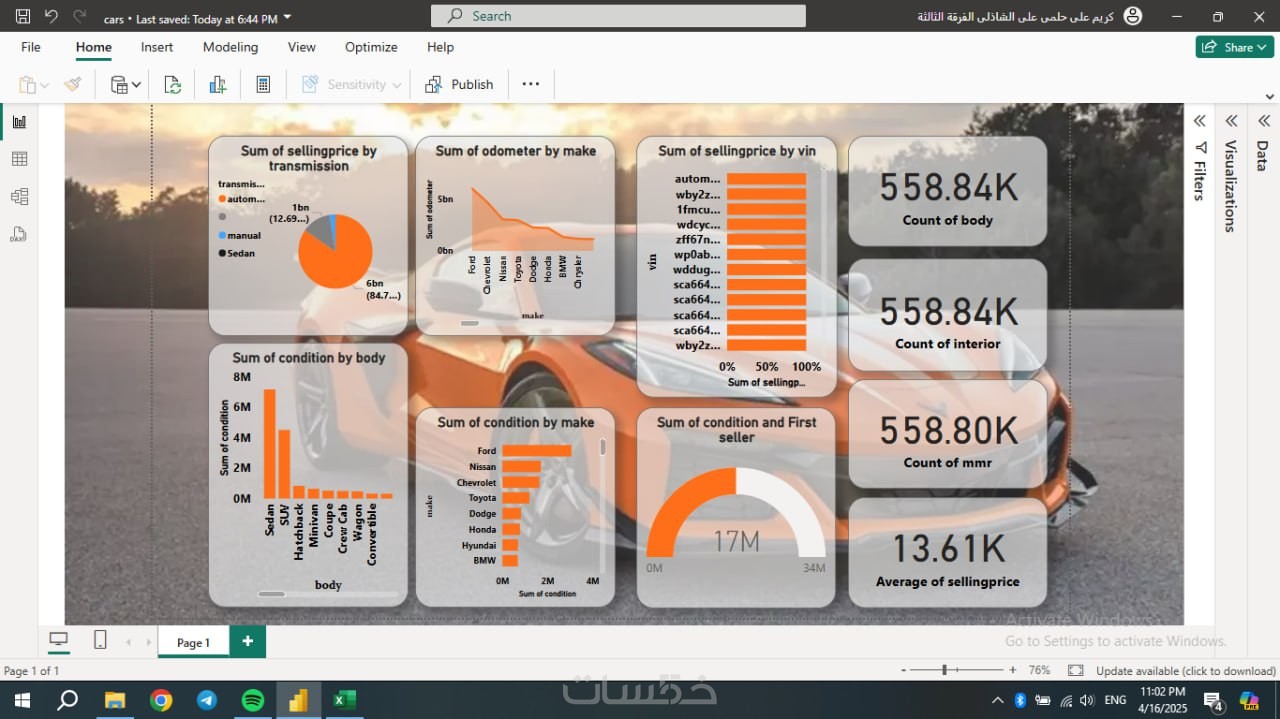Image resolution: width=1280 pixels, height=719 pixels.
Task: Select the Insert ribbon tab
Action: 157,47
